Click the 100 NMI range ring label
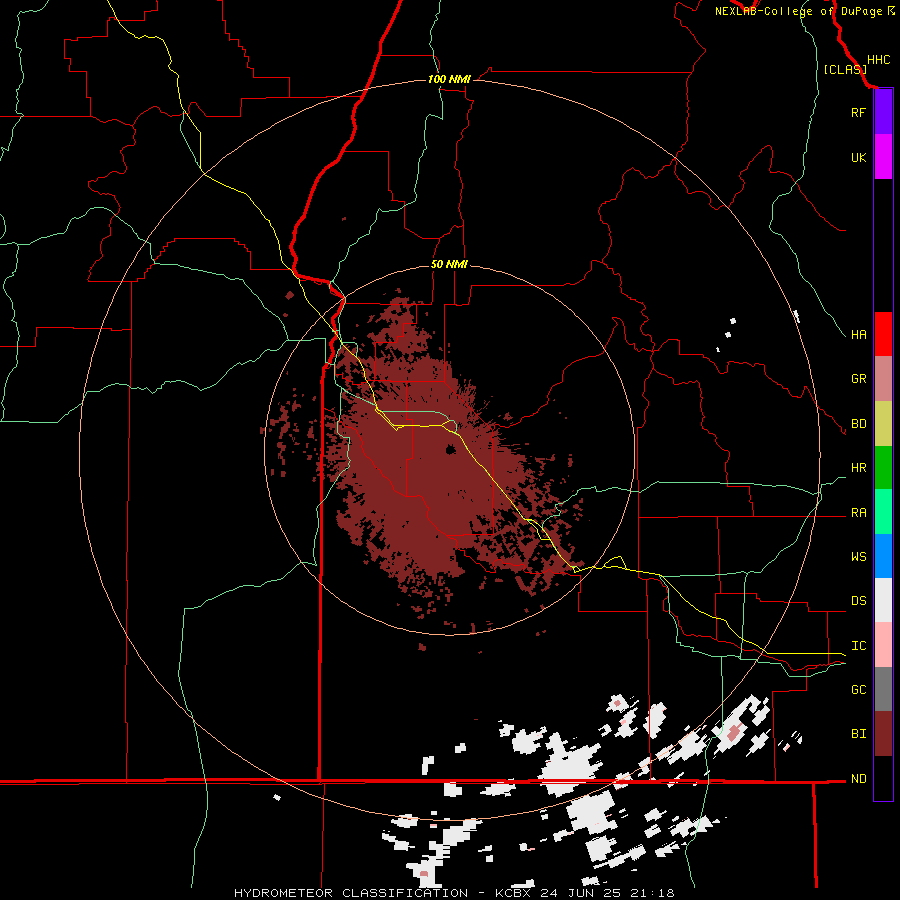The height and width of the screenshot is (900, 900). pyautogui.click(x=449, y=79)
